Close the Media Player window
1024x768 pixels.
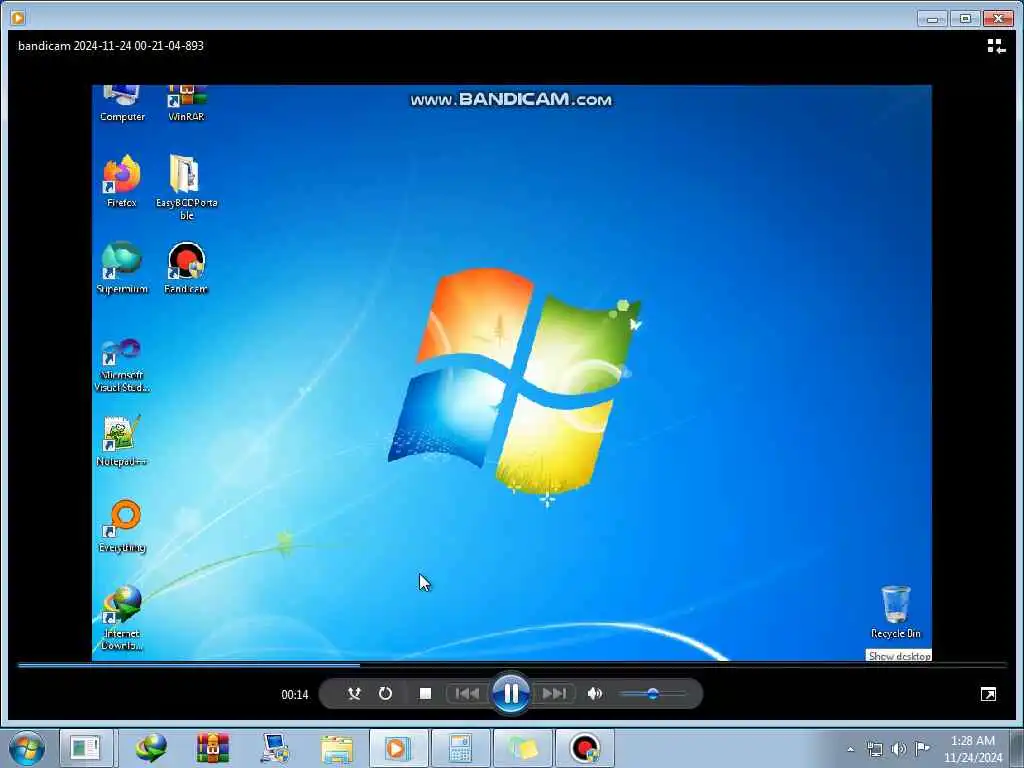click(999, 19)
